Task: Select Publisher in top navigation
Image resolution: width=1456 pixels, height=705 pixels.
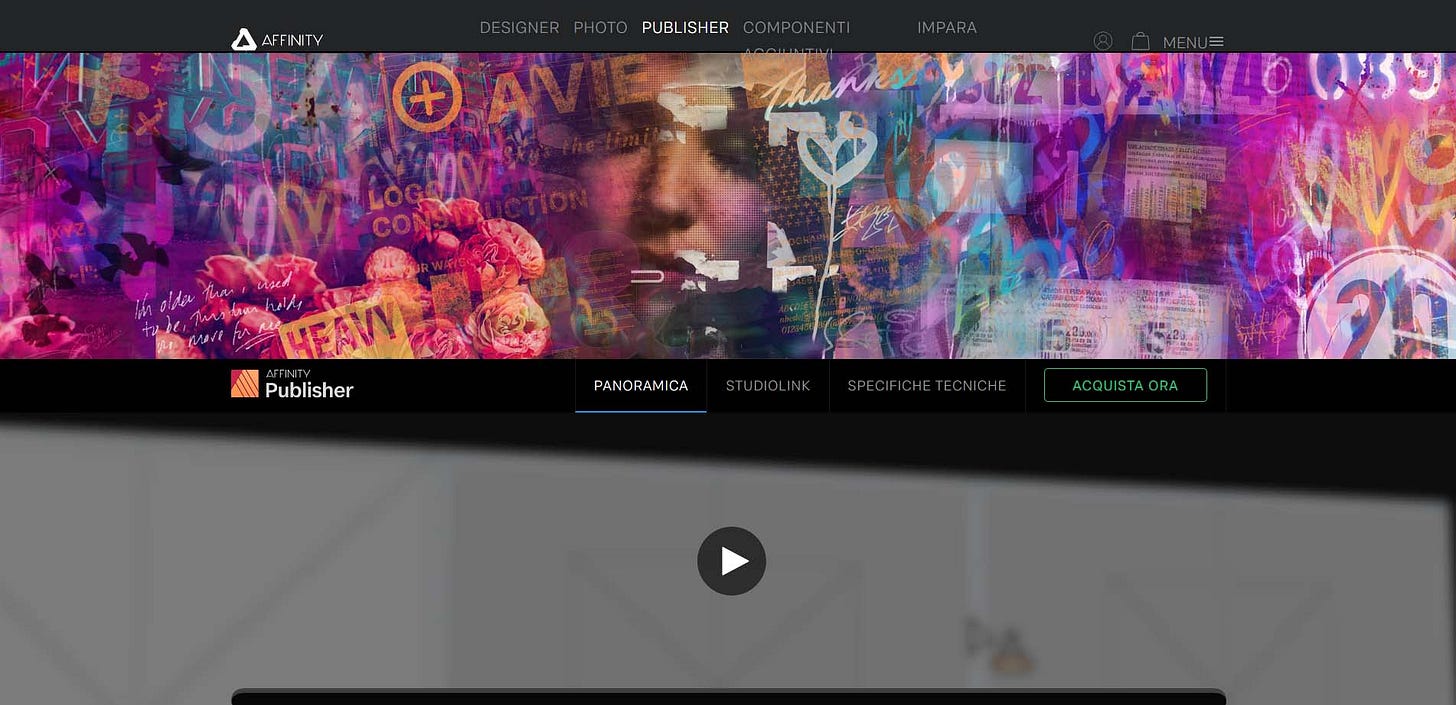Action: pyautogui.click(x=685, y=28)
